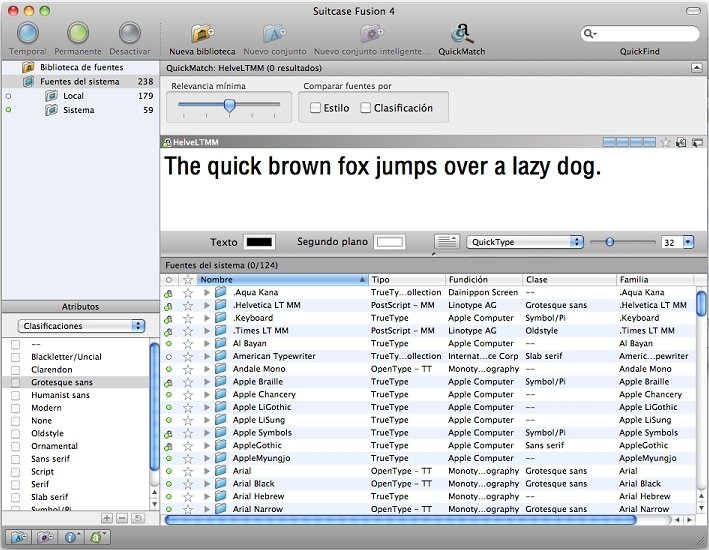The image size is (709, 550).
Task: Mark Al Bayan as favorite star
Action: 188,344
